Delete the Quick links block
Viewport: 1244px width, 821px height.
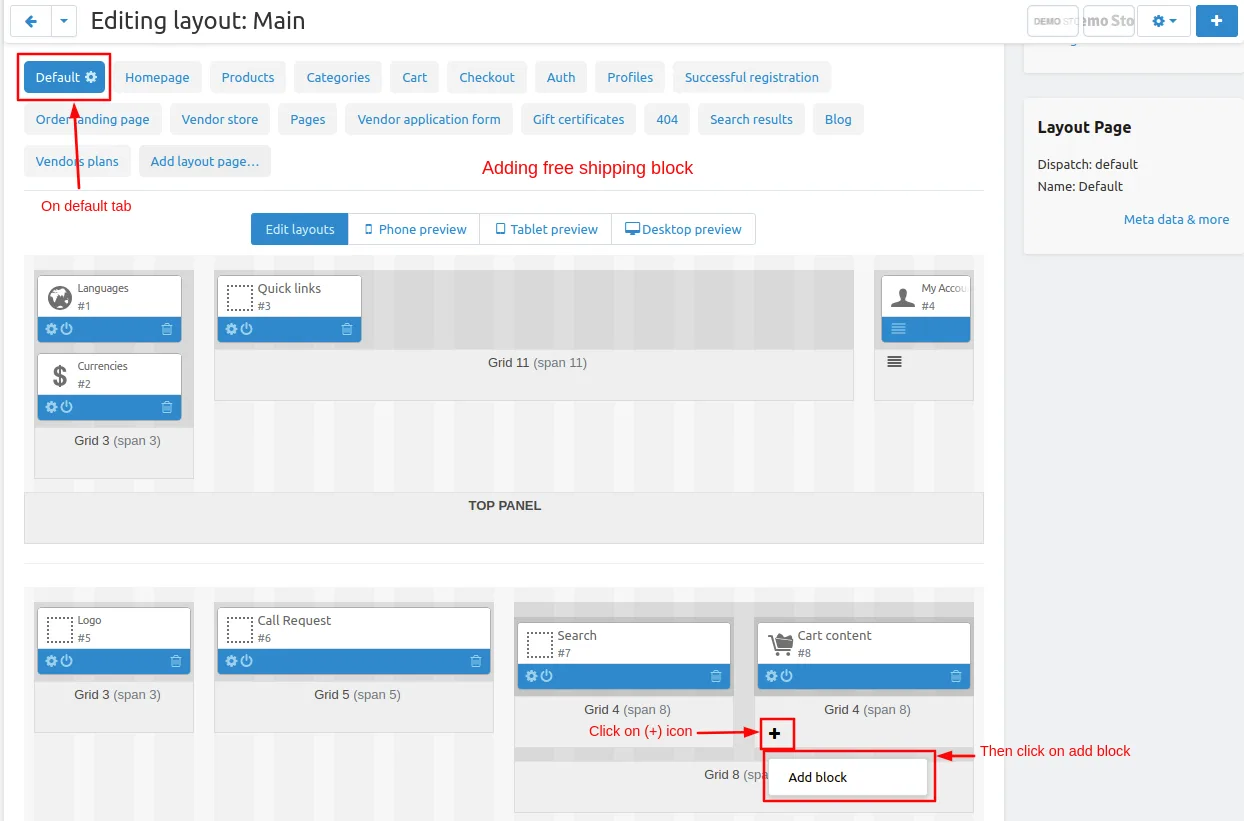pyautogui.click(x=347, y=329)
